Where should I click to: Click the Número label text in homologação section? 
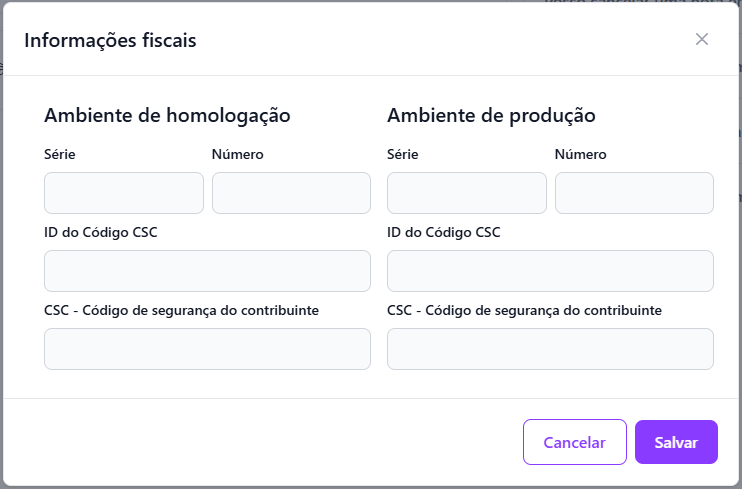click(x=238, y=154)
